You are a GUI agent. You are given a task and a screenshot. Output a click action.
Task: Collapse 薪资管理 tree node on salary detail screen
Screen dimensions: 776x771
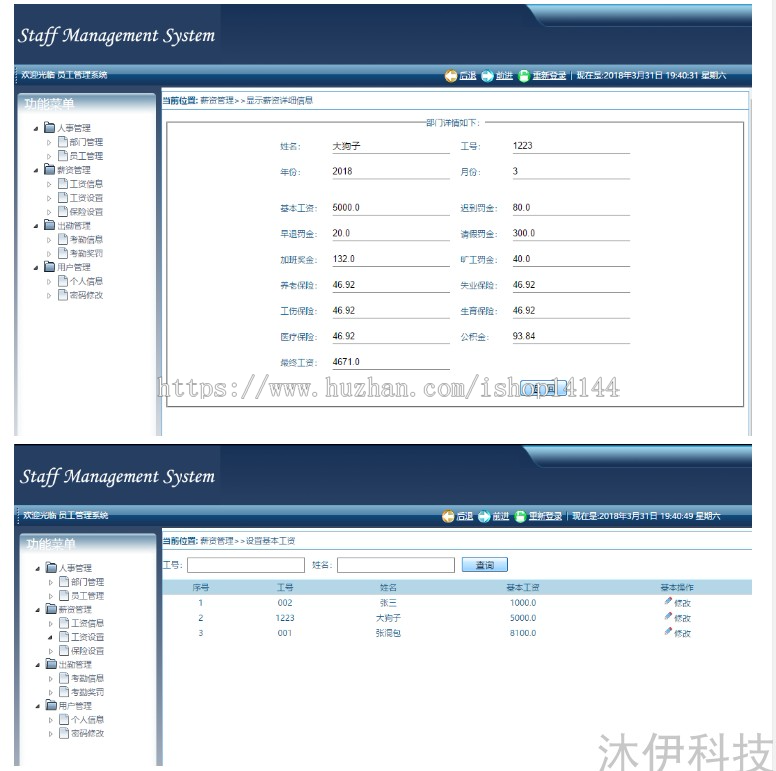[x=36, y=170]
